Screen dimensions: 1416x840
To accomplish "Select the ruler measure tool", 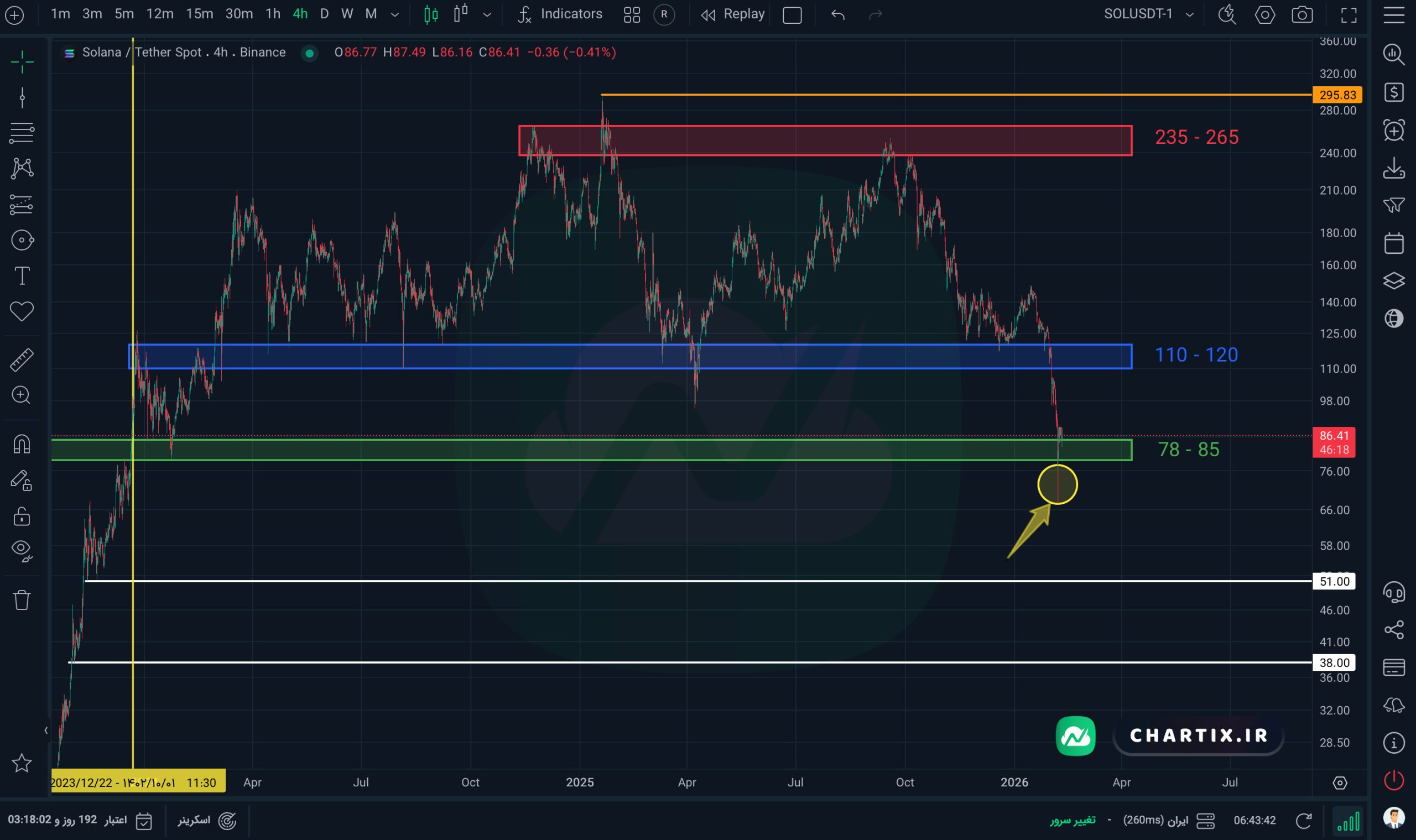I will (x=22, y=360).
